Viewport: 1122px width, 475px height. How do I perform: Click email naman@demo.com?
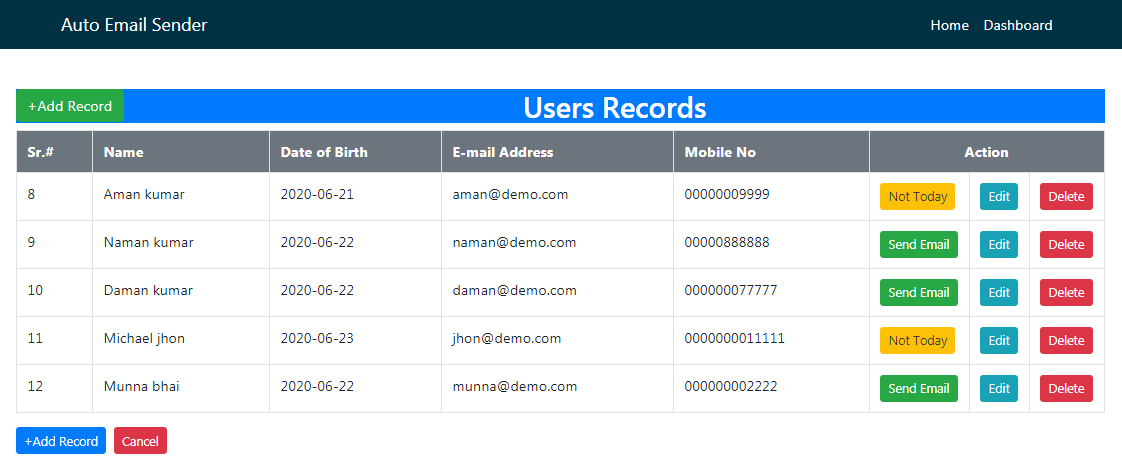[x=514, y=243]
